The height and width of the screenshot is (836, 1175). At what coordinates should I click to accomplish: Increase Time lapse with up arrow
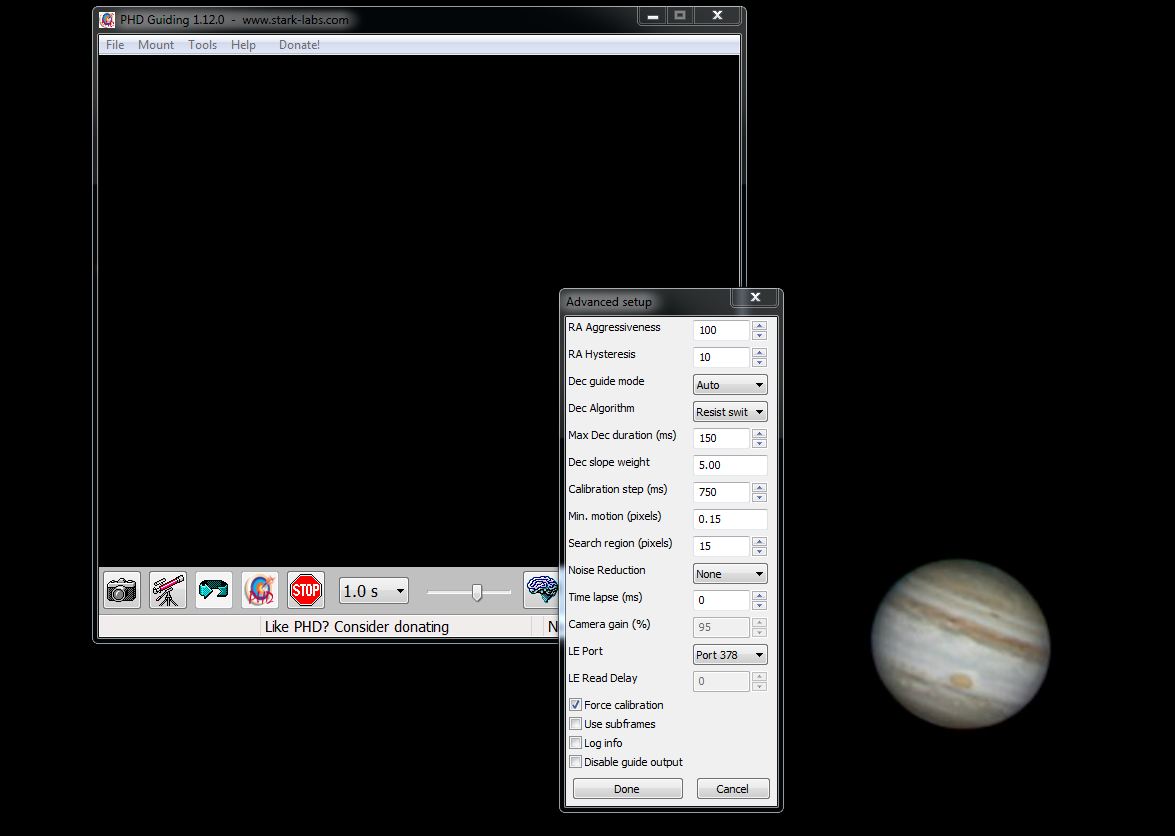(x=759, y=596)
